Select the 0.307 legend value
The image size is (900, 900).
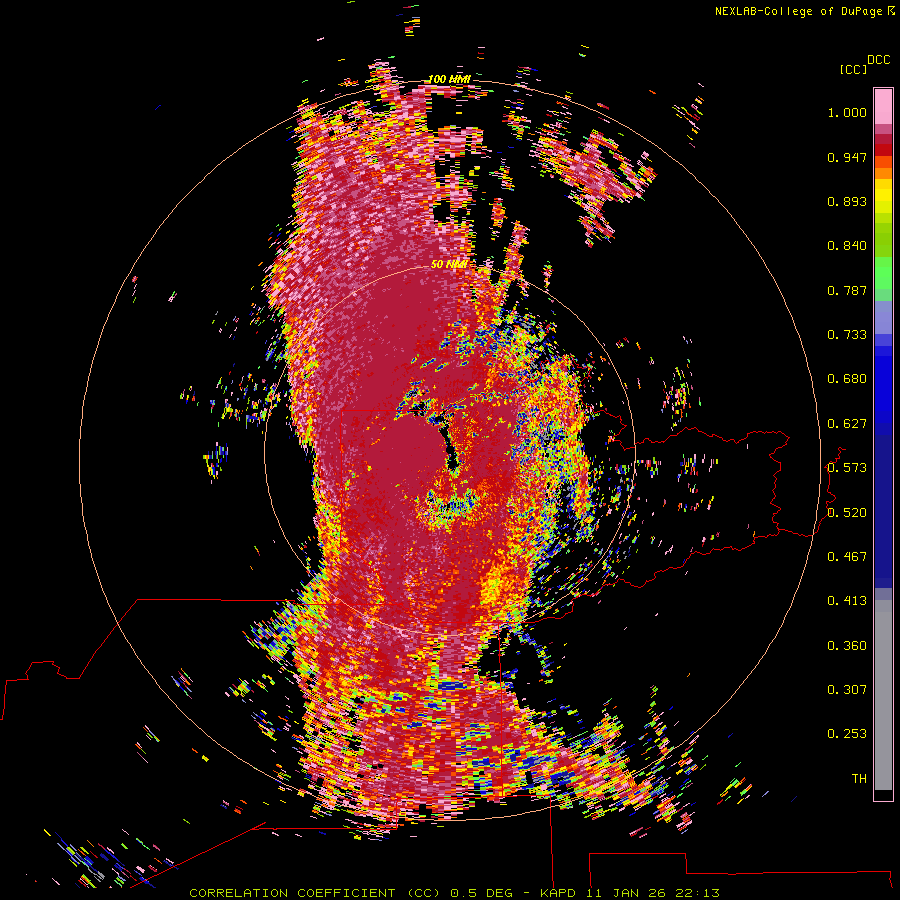point(847,690)
